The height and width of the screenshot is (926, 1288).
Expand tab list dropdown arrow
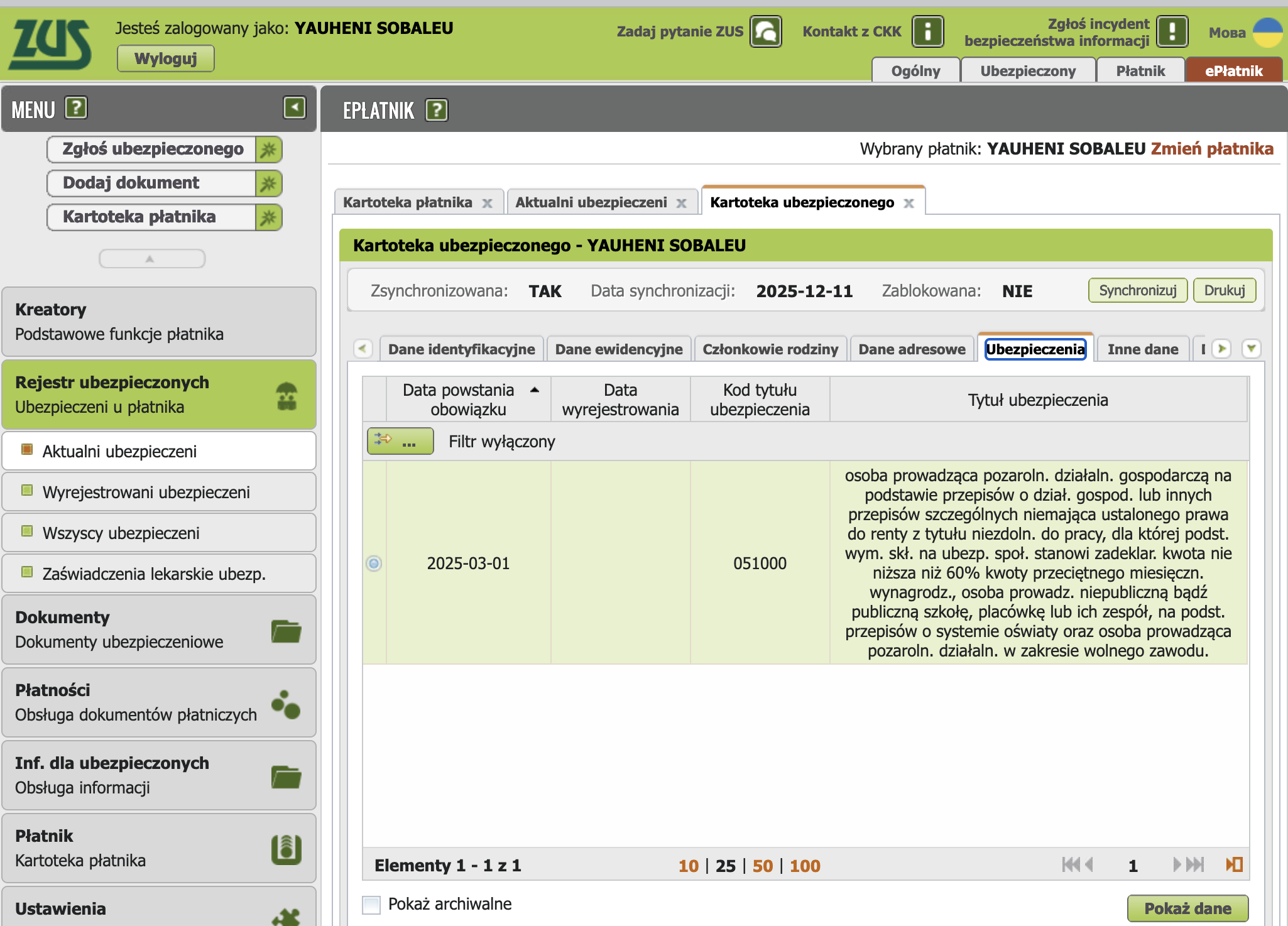point(1252,349)
